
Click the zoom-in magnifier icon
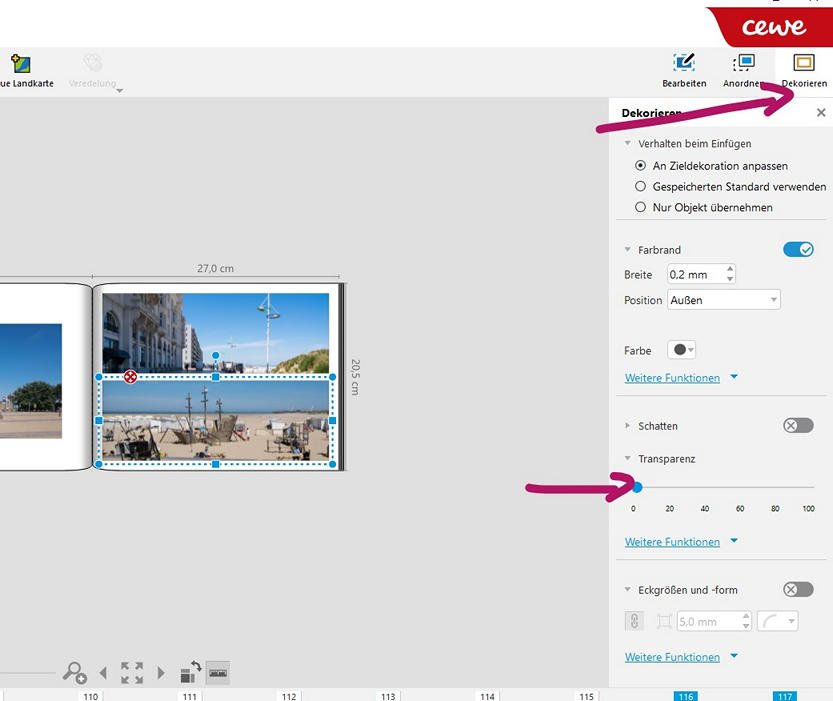[74, 673]
